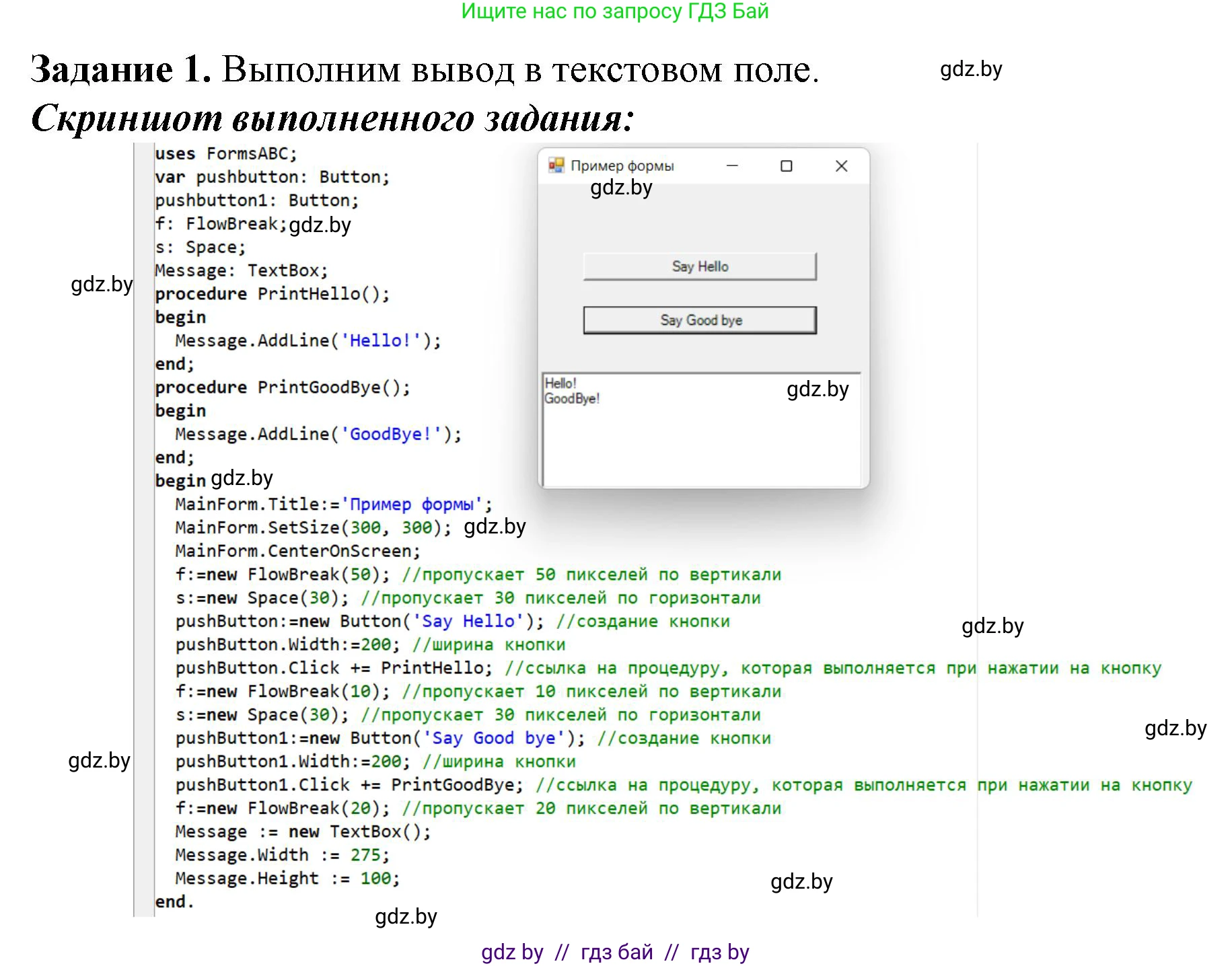Open the purple 'gdz by // гдз бай' footer text
The height and width of the screenshot is (966, 1232).
coord(614,952)
